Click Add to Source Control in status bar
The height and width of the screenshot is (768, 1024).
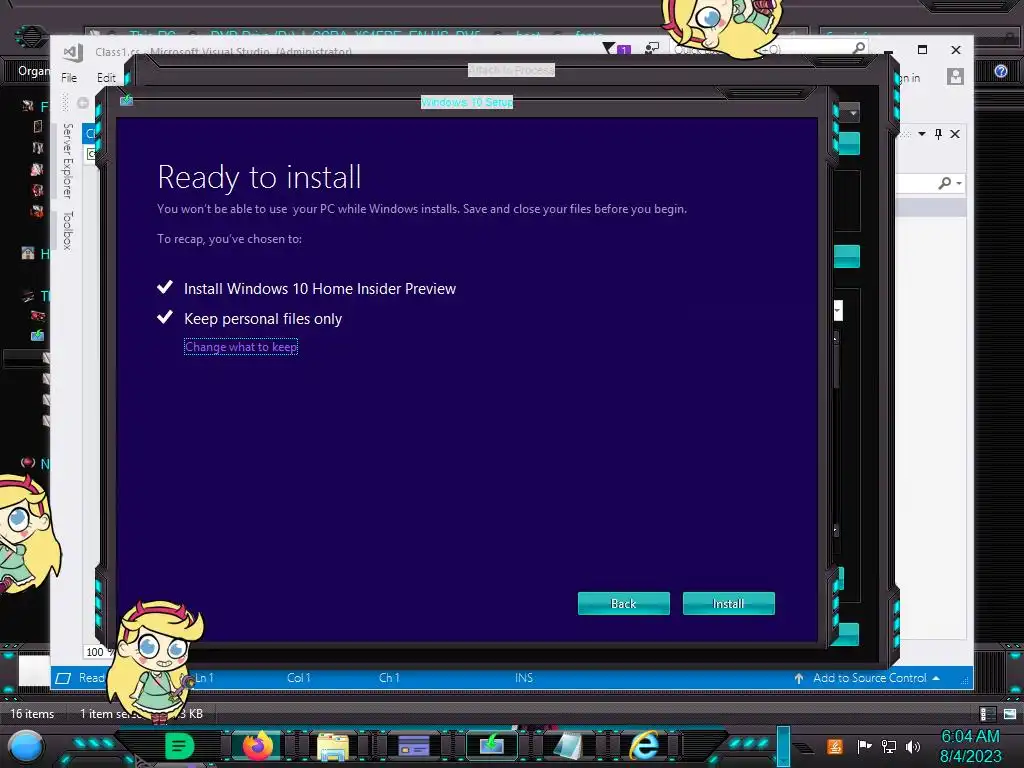869,678
